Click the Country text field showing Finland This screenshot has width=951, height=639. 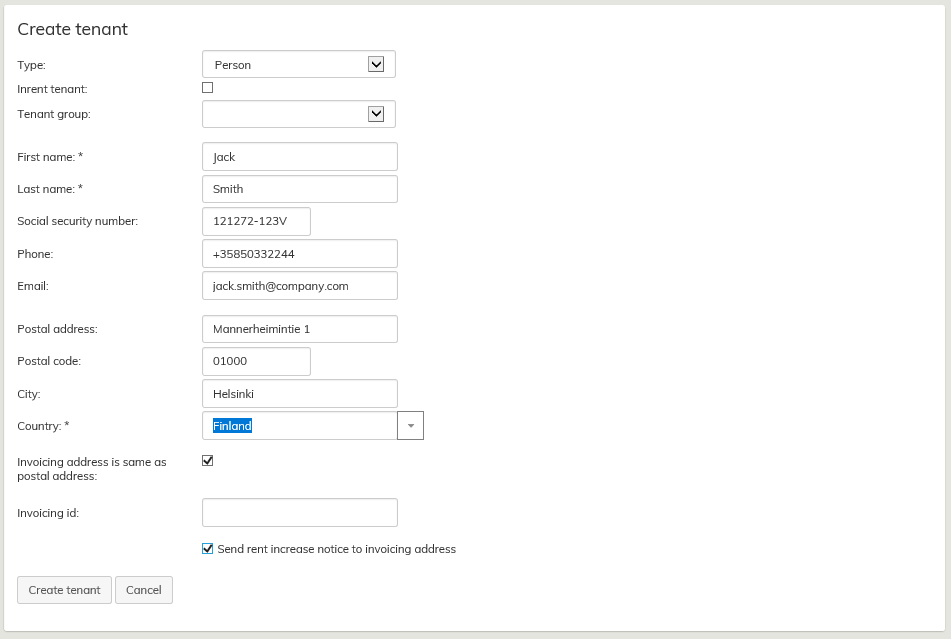300,426
